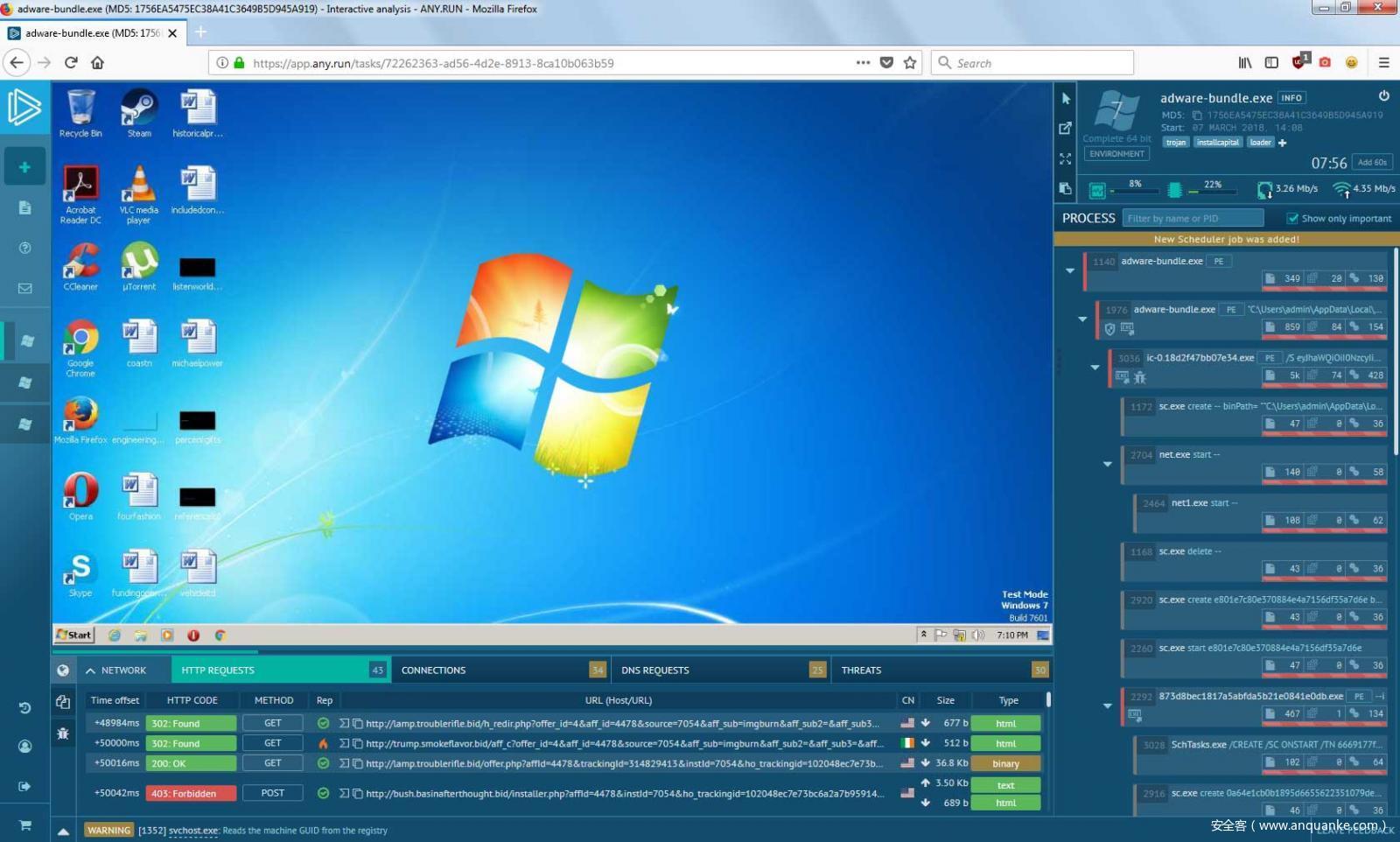
Task: Click the new task plus button in sidebar
Action: (24, 167)
